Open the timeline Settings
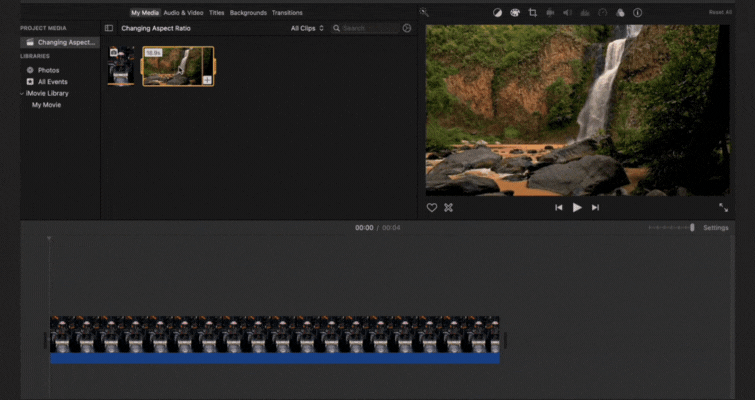Viewport: 755px width, 400px height. 716,228
